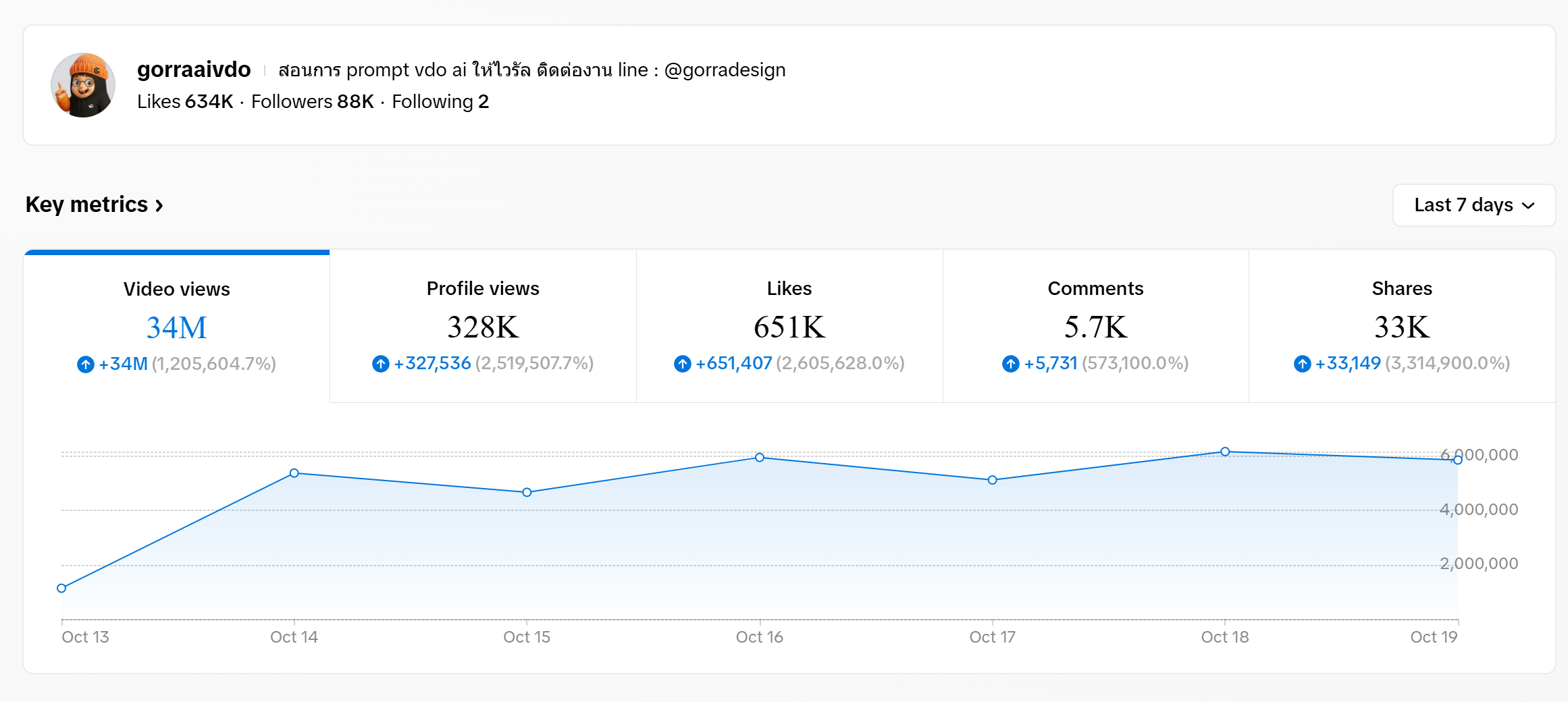Image resolution: width=1568 pixels, height=702 pixels.
Task: Click the Oct 13 data point on chart
Action: point(61,588)
